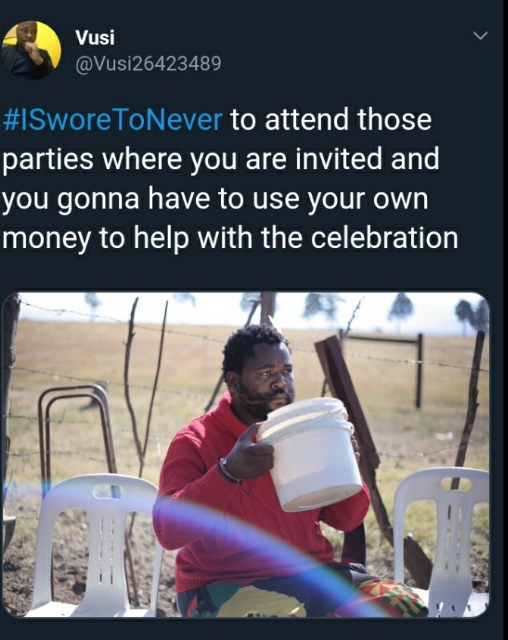Tap the bracelet on the man's wrist
The image size is (508, 640).
coord(227,471)
